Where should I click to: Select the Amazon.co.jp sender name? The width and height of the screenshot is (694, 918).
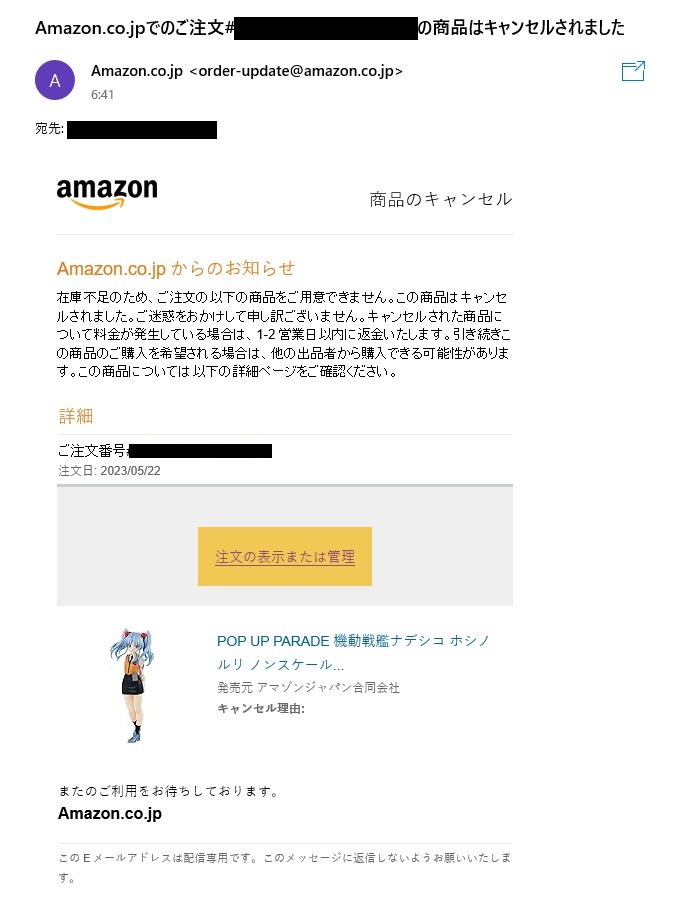[x=137, y=71]
